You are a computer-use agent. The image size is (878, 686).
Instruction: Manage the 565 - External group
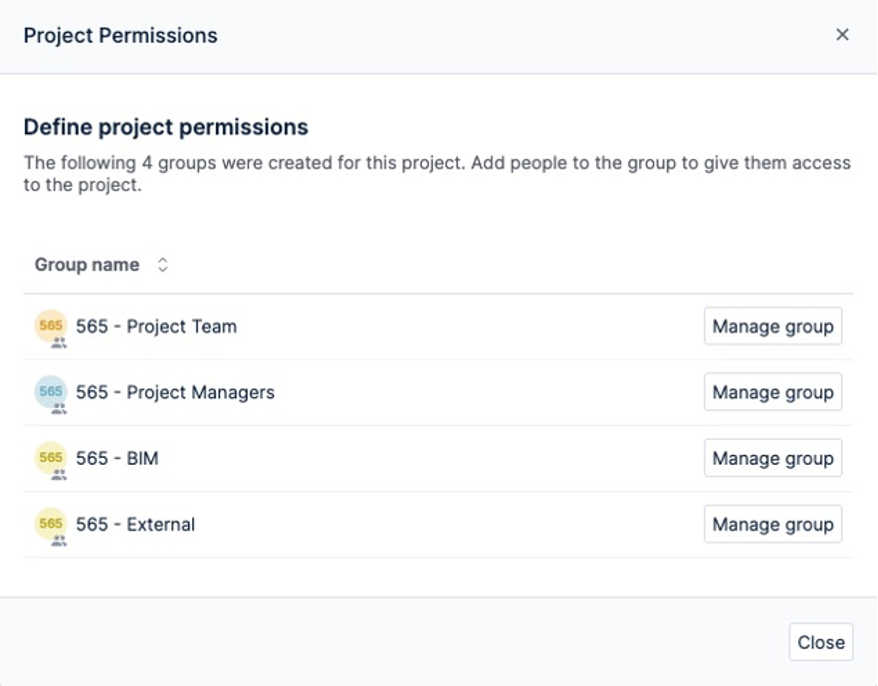coord(772,524)
